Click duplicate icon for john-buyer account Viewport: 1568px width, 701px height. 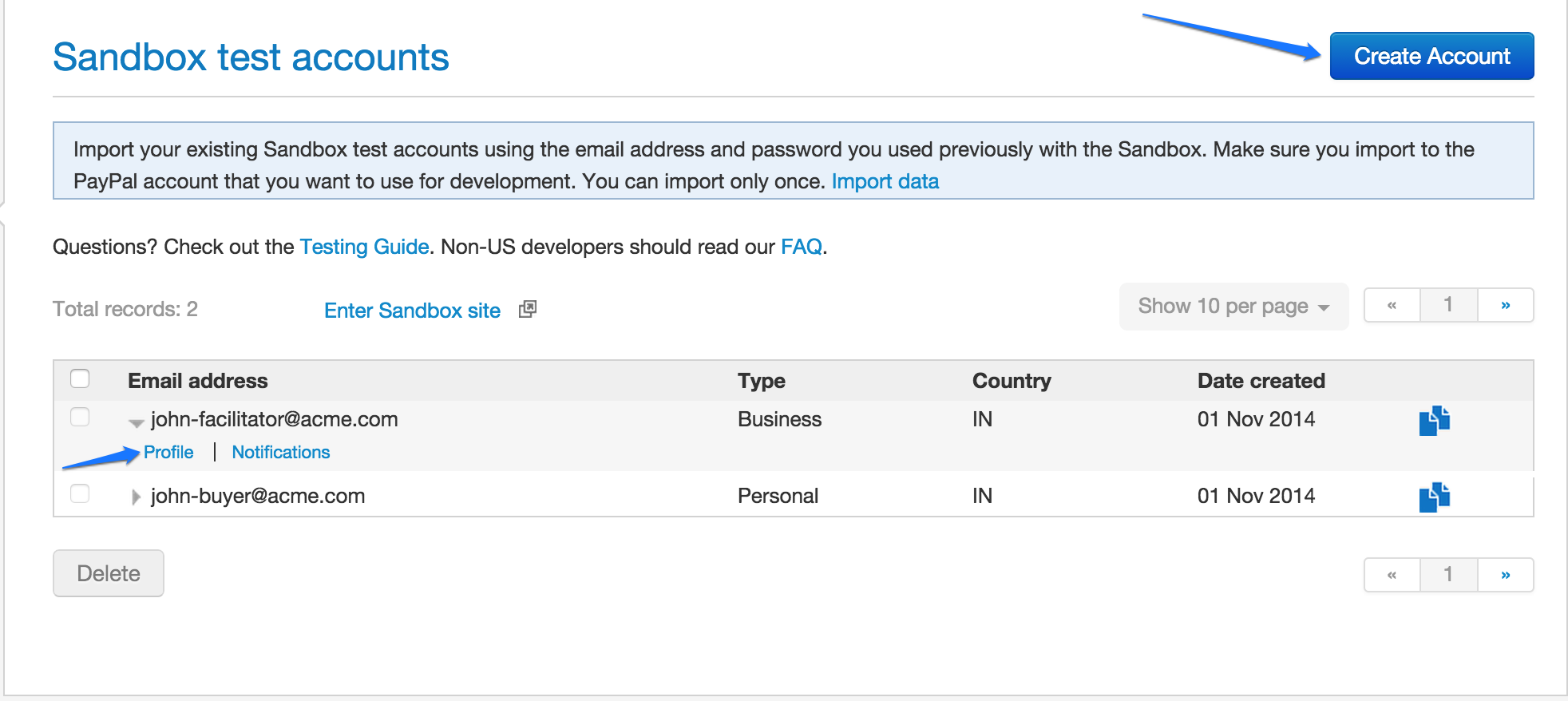(x=1434, y=497)
